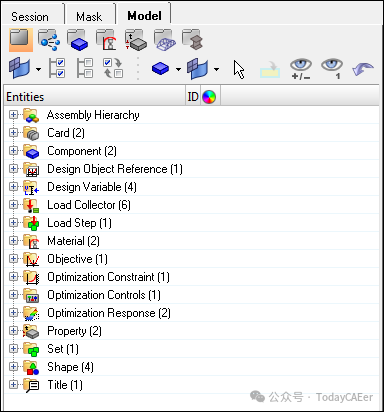Expand the Material (2) node
384x412 pixels.
(13, 241)
